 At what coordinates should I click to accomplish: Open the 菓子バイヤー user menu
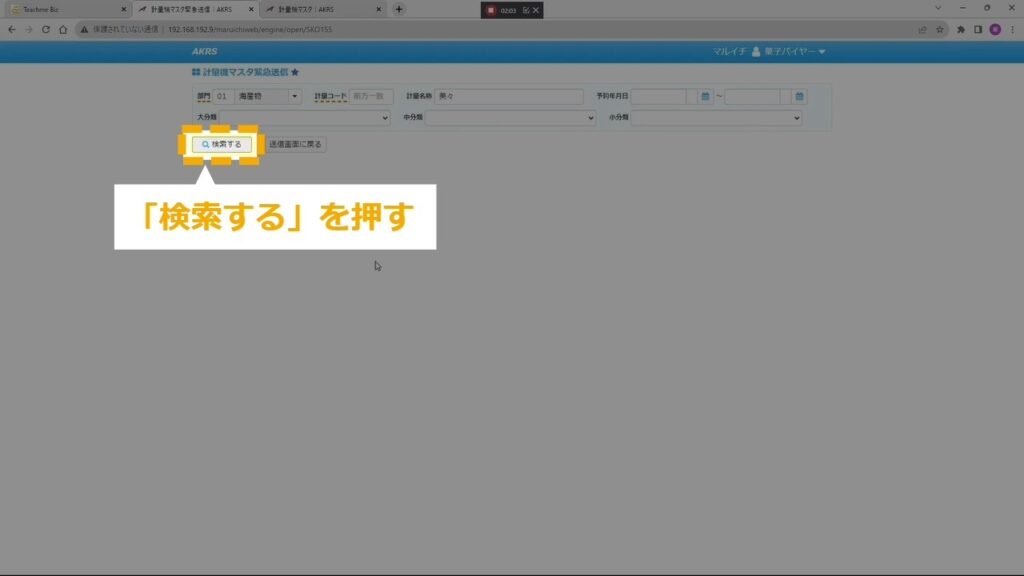[789, 51]
